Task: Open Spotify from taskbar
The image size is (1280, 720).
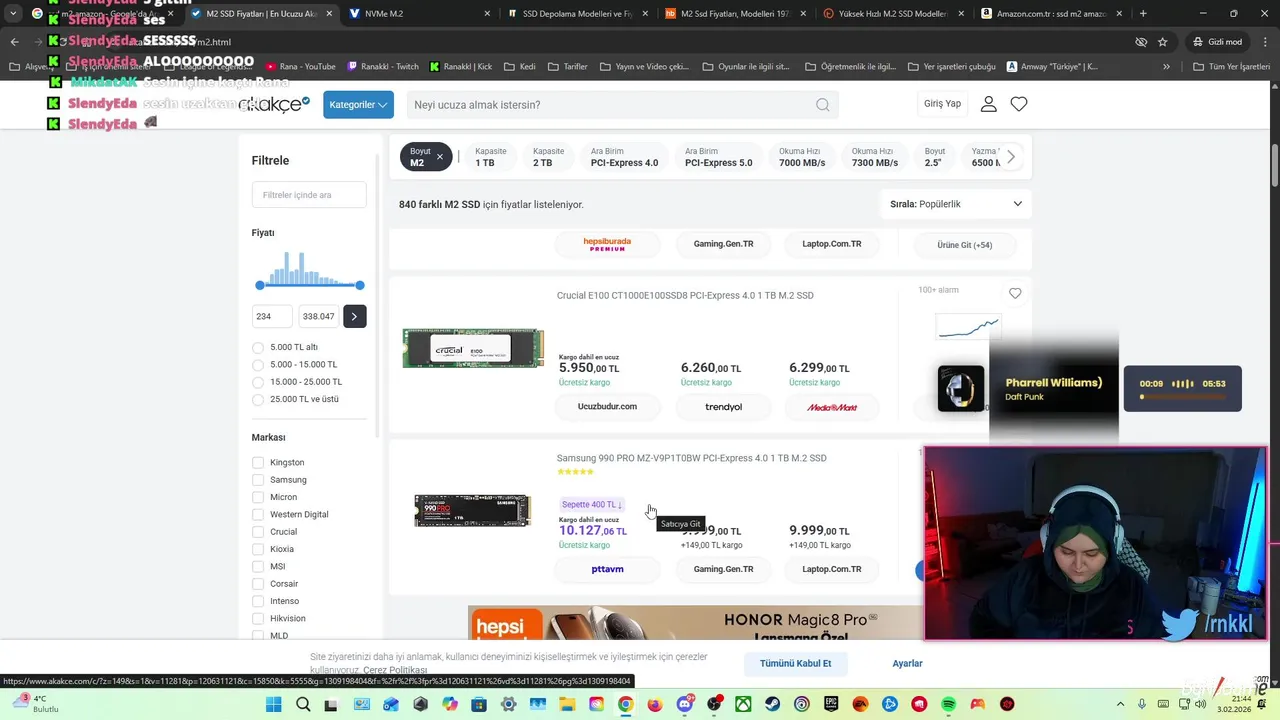Action: [x=948, y=704]
